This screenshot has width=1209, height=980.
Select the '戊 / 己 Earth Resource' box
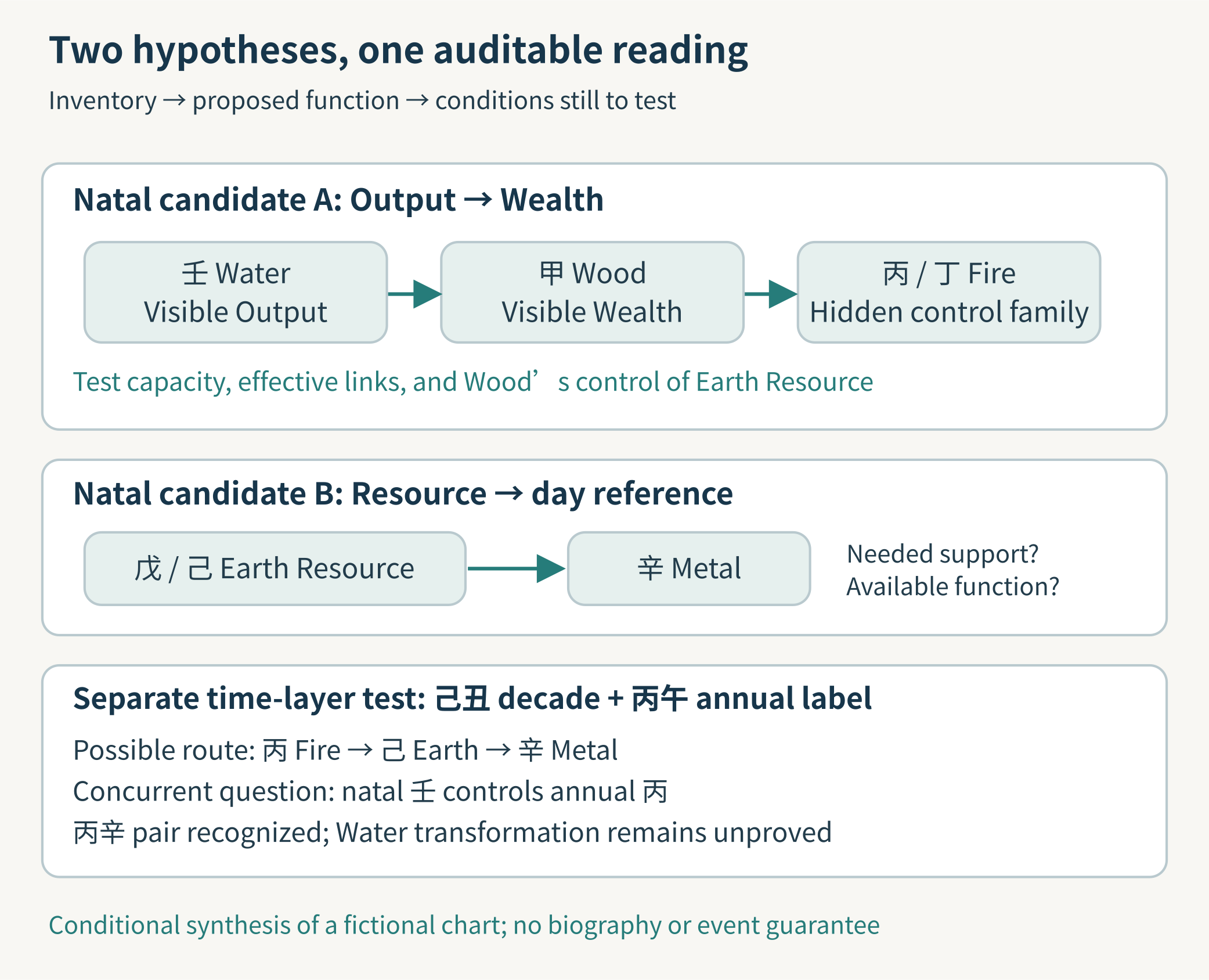[275, 569]
